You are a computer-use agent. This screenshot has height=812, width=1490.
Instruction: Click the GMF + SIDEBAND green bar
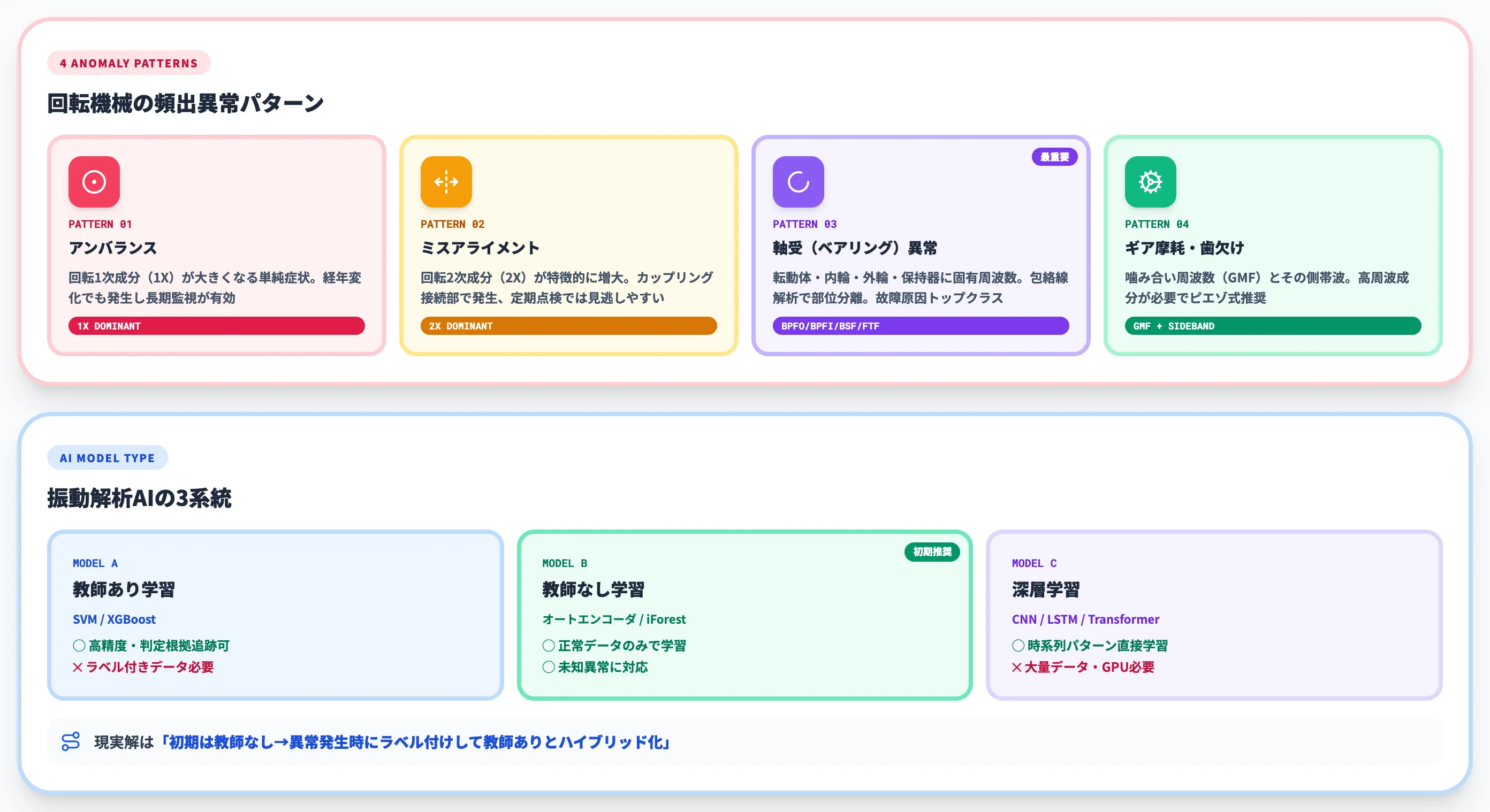click(1273, 326)
